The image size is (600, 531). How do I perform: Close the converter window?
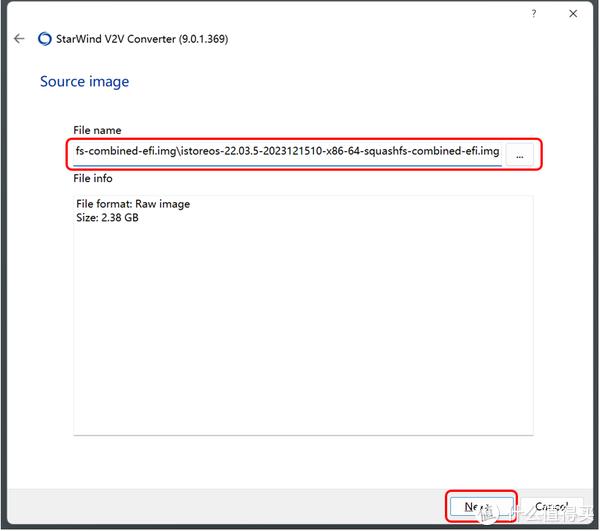(573, 14)
